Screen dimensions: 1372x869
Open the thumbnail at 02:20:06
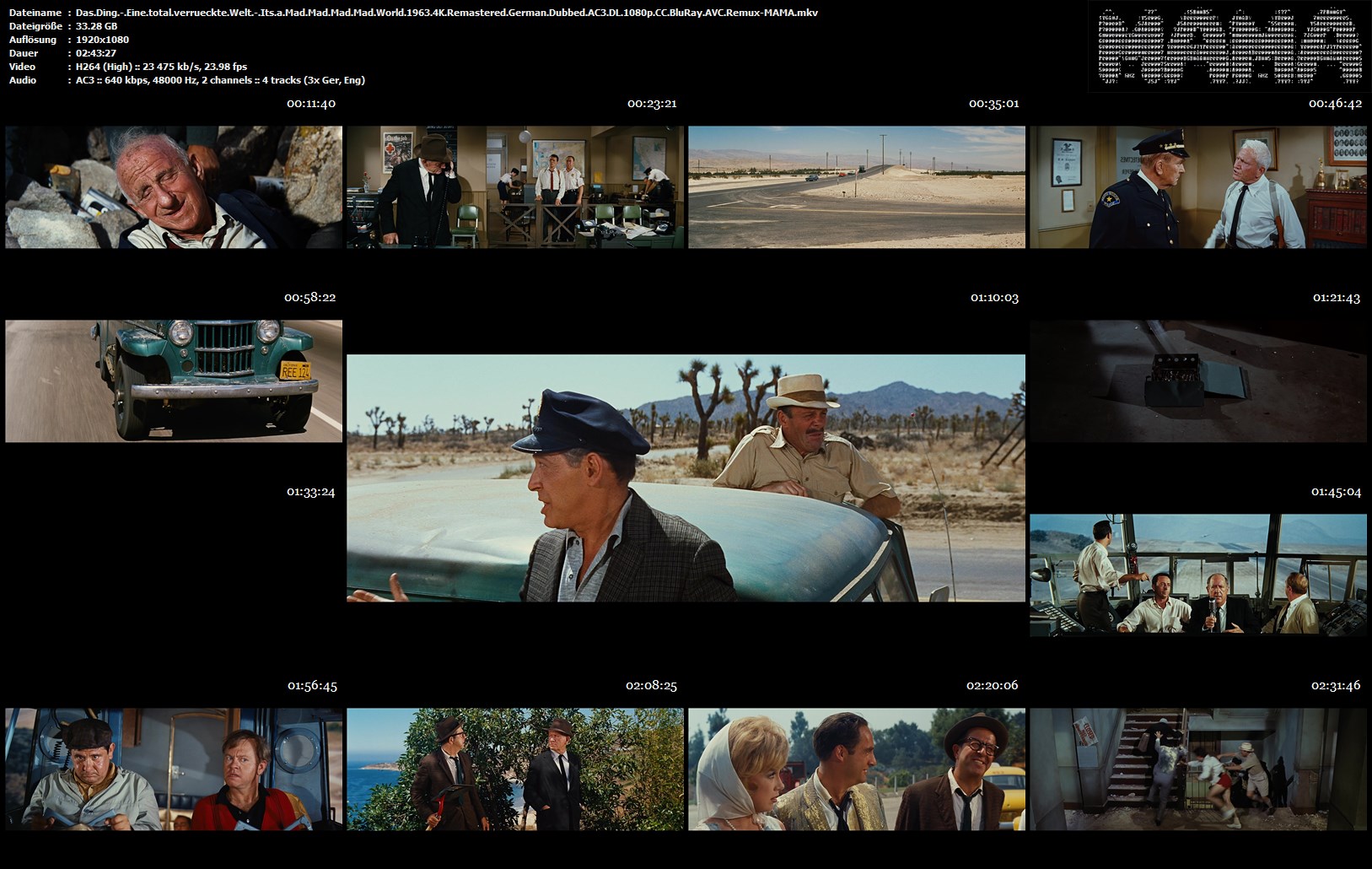(857, 769)
